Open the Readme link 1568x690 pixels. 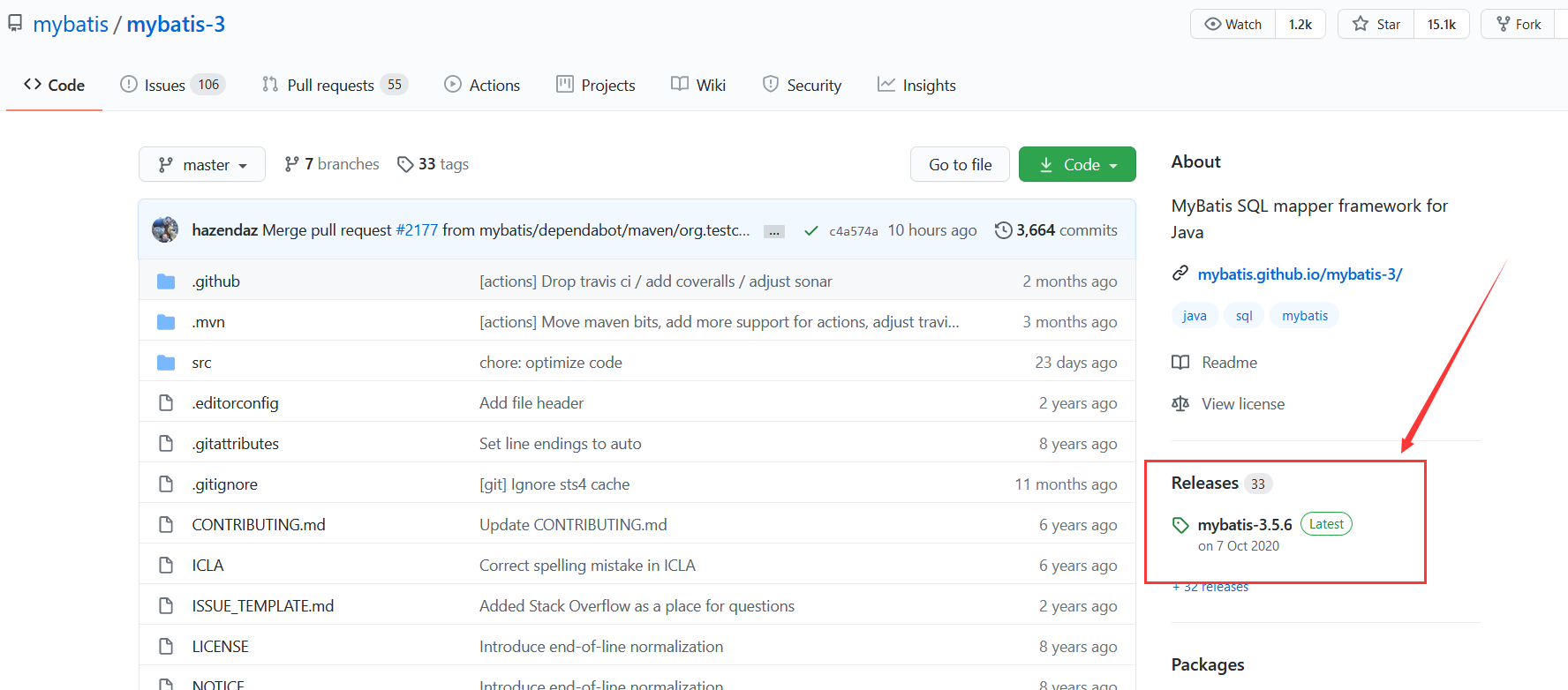[x=1215, y=363]
